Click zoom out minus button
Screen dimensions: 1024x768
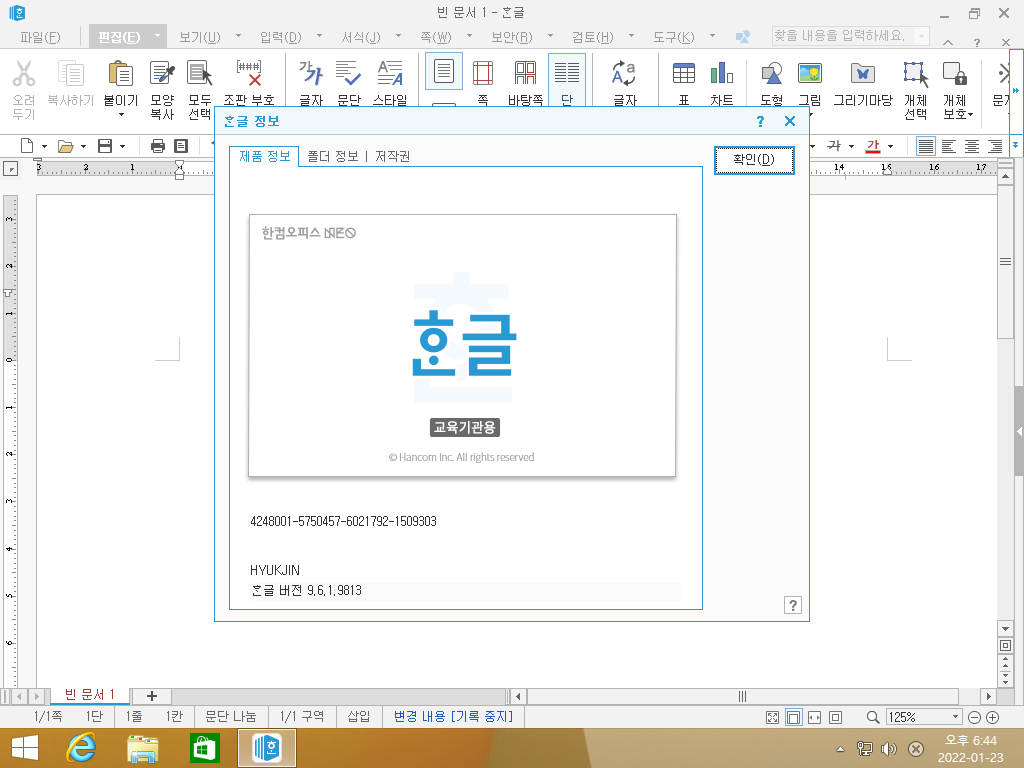tap(974, 717)
